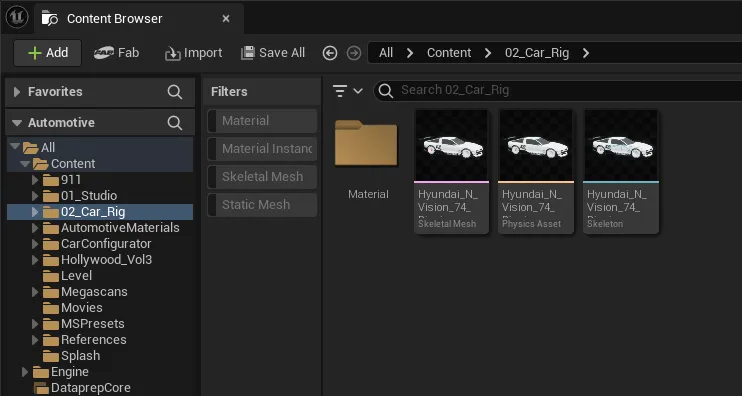Open the chevron after the Content breadcrumb
Screen dimensions: 742x396
click(488, 53)
